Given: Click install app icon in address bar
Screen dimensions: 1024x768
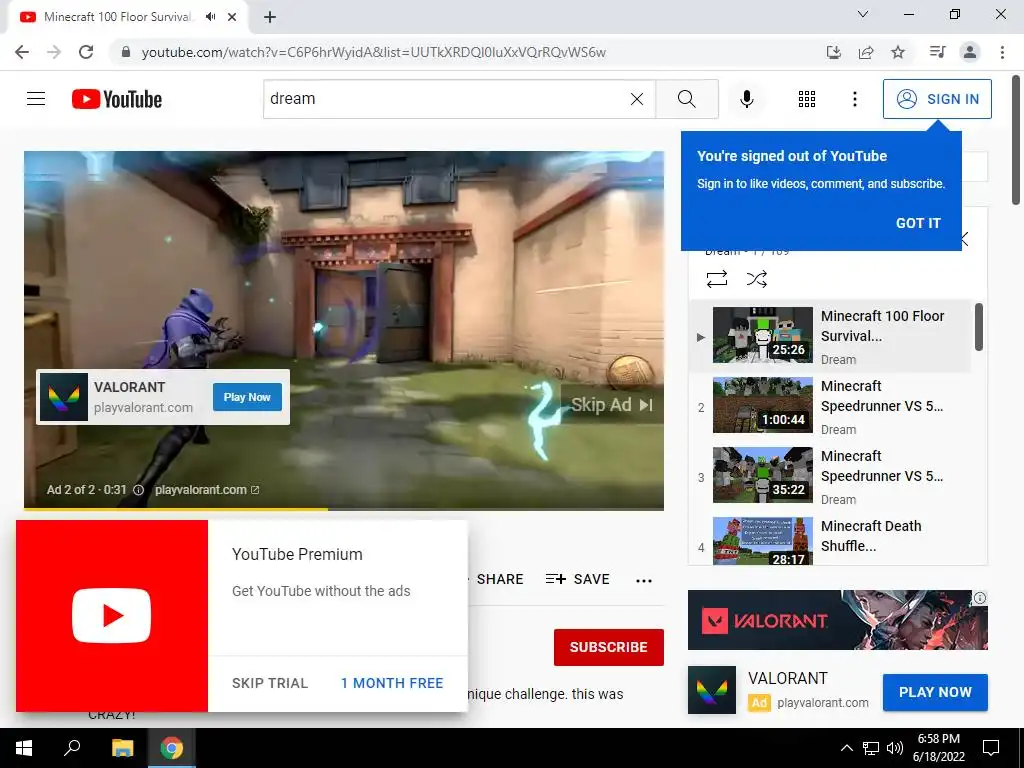Looking at the screenshot, I should [833, 52].
